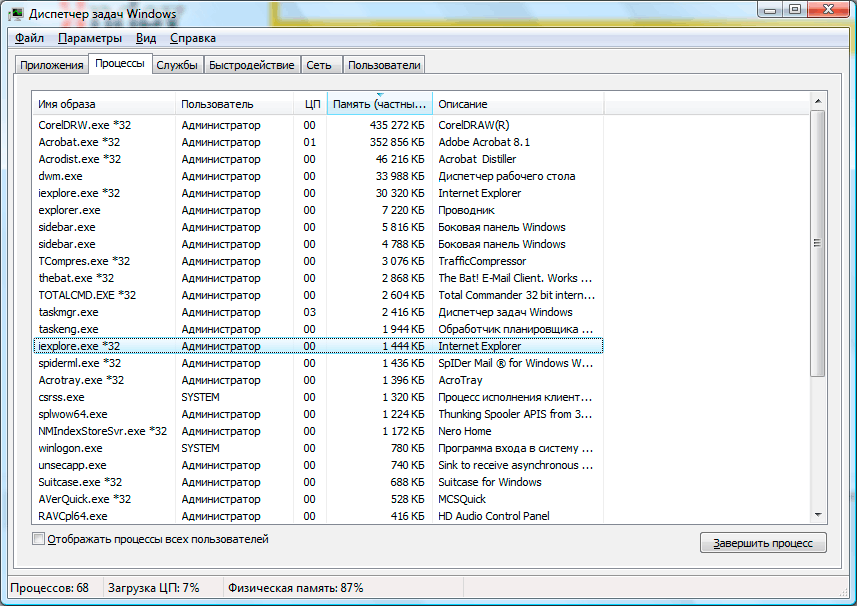Open the Параметры menu

[90, 38]
